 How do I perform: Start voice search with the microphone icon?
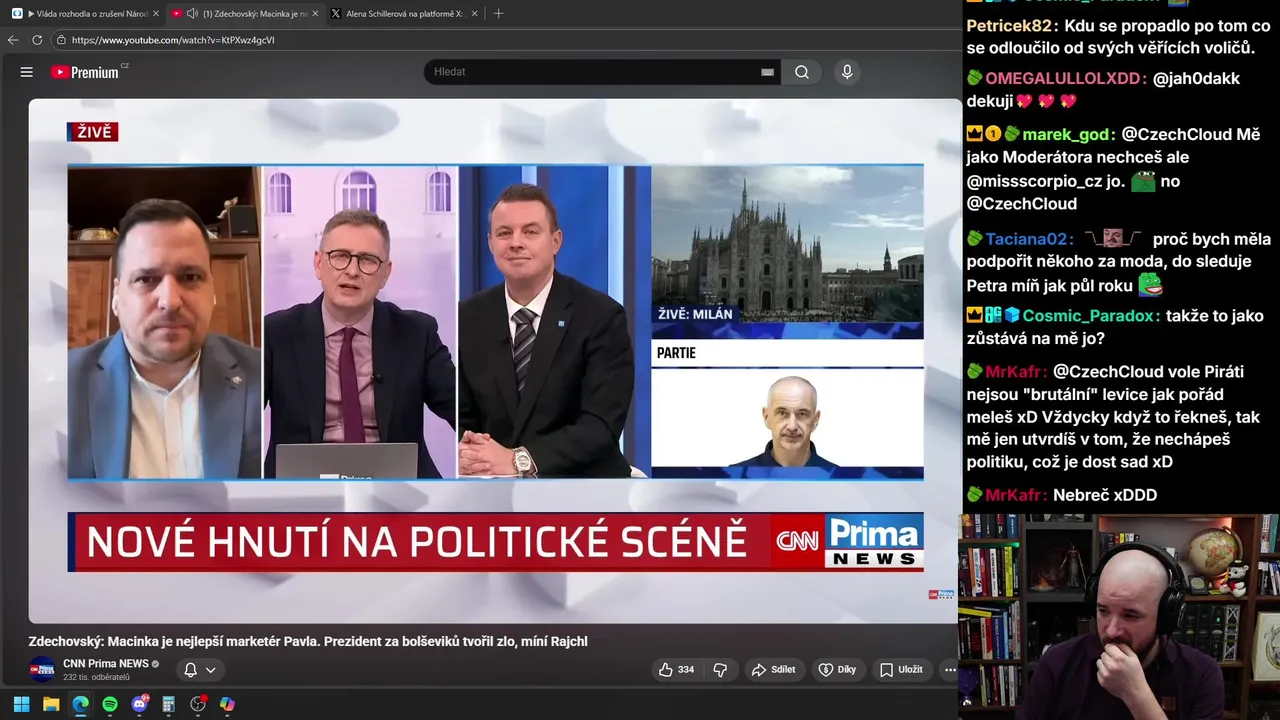pyautogui.click(x=847, y=72)
